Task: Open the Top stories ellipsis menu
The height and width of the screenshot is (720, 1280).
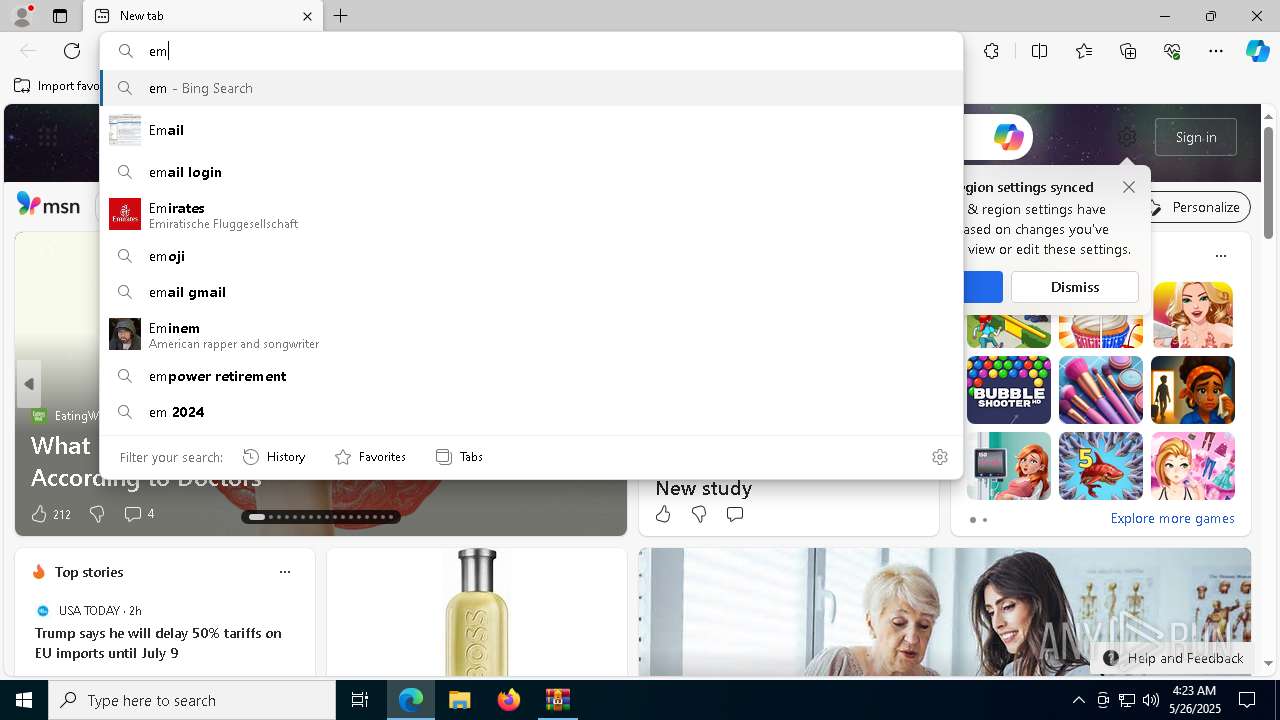Action: tap(285, 572)
